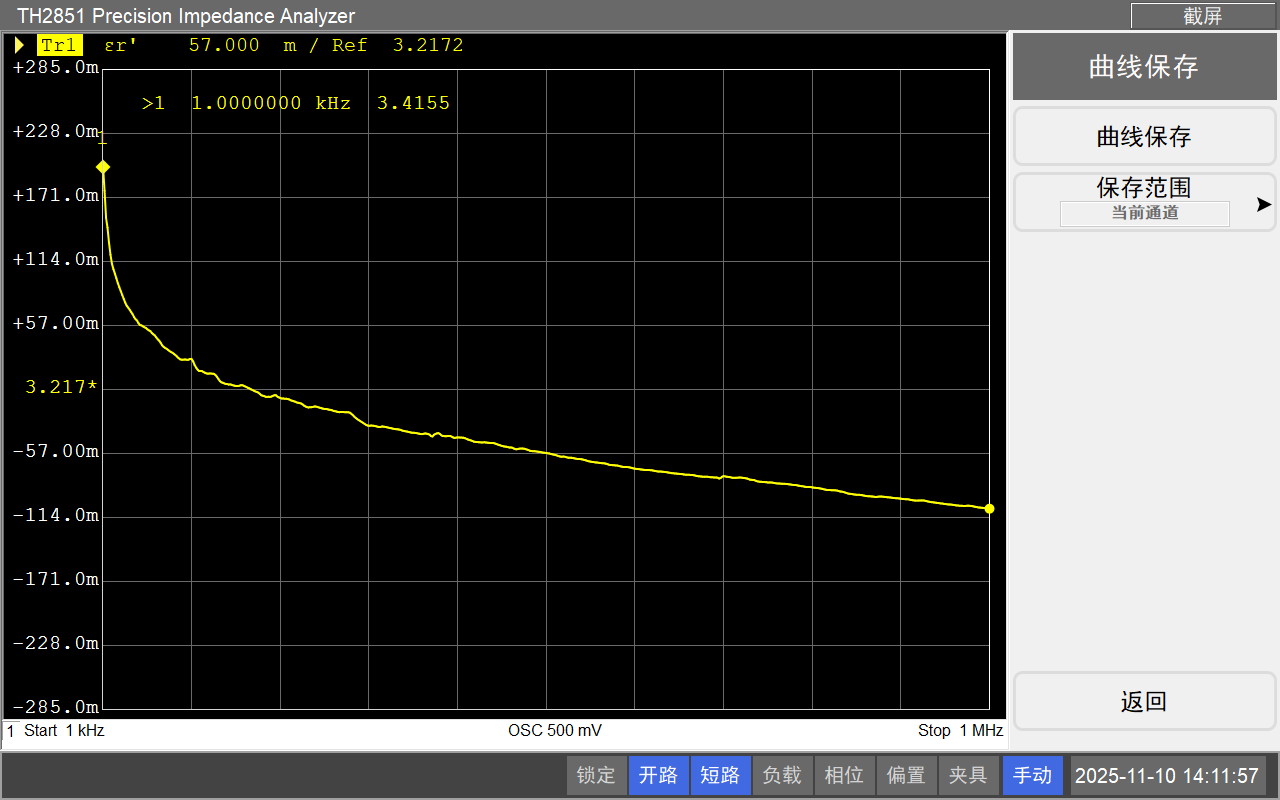1280x800 pixels.
Task: Select the Tr1 trace label
Action: coord(59,45)
